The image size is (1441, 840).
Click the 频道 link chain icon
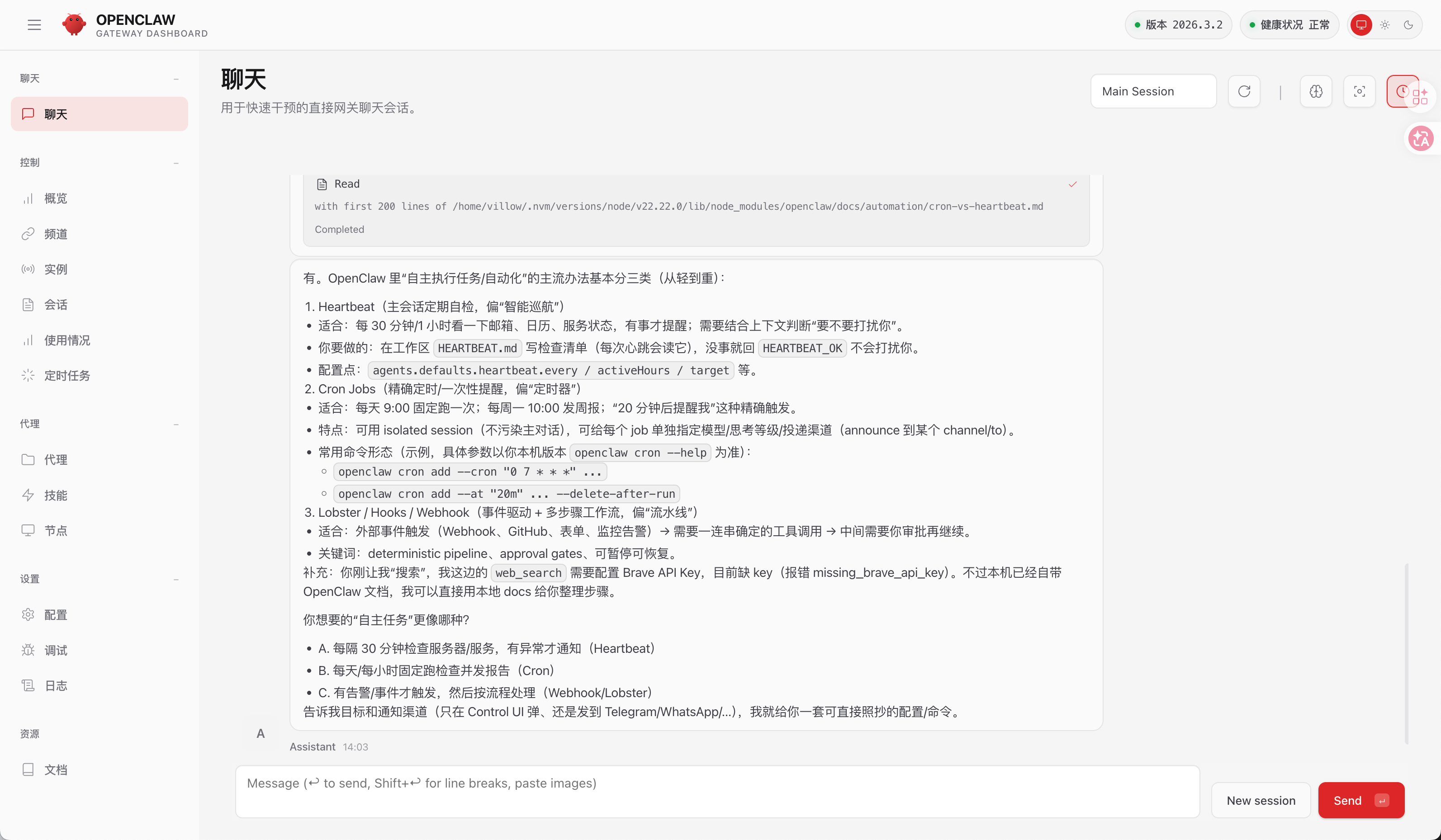pyautogui.click(x=28, y=234)
